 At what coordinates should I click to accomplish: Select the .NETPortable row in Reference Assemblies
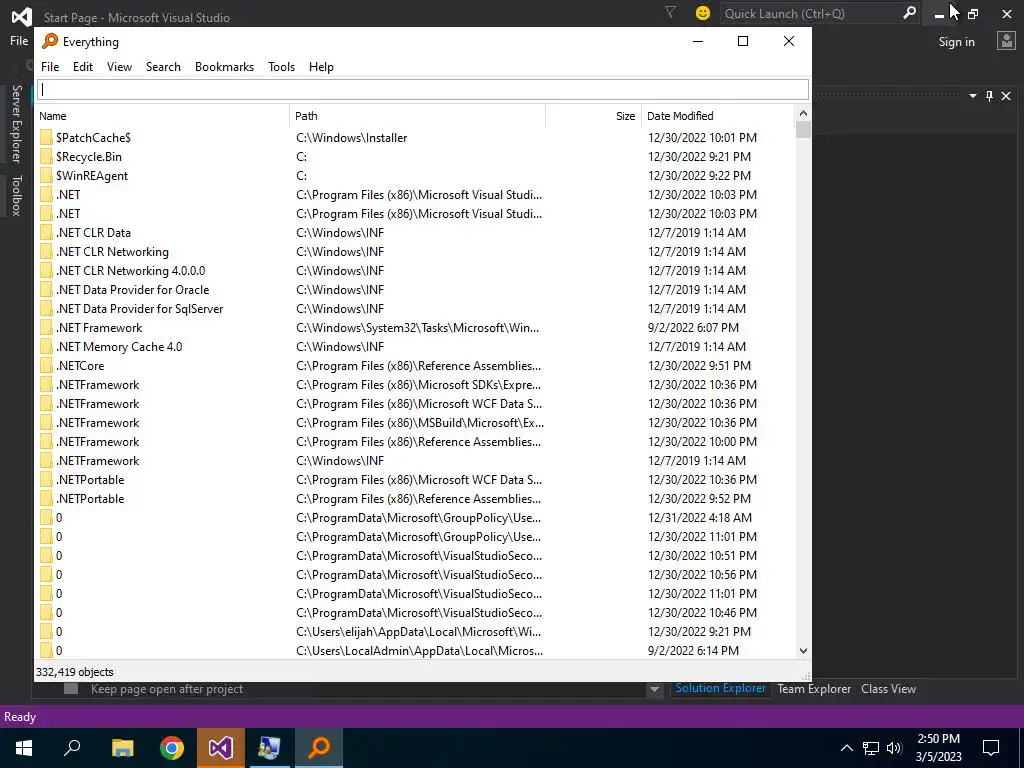[x=415, y=498]
